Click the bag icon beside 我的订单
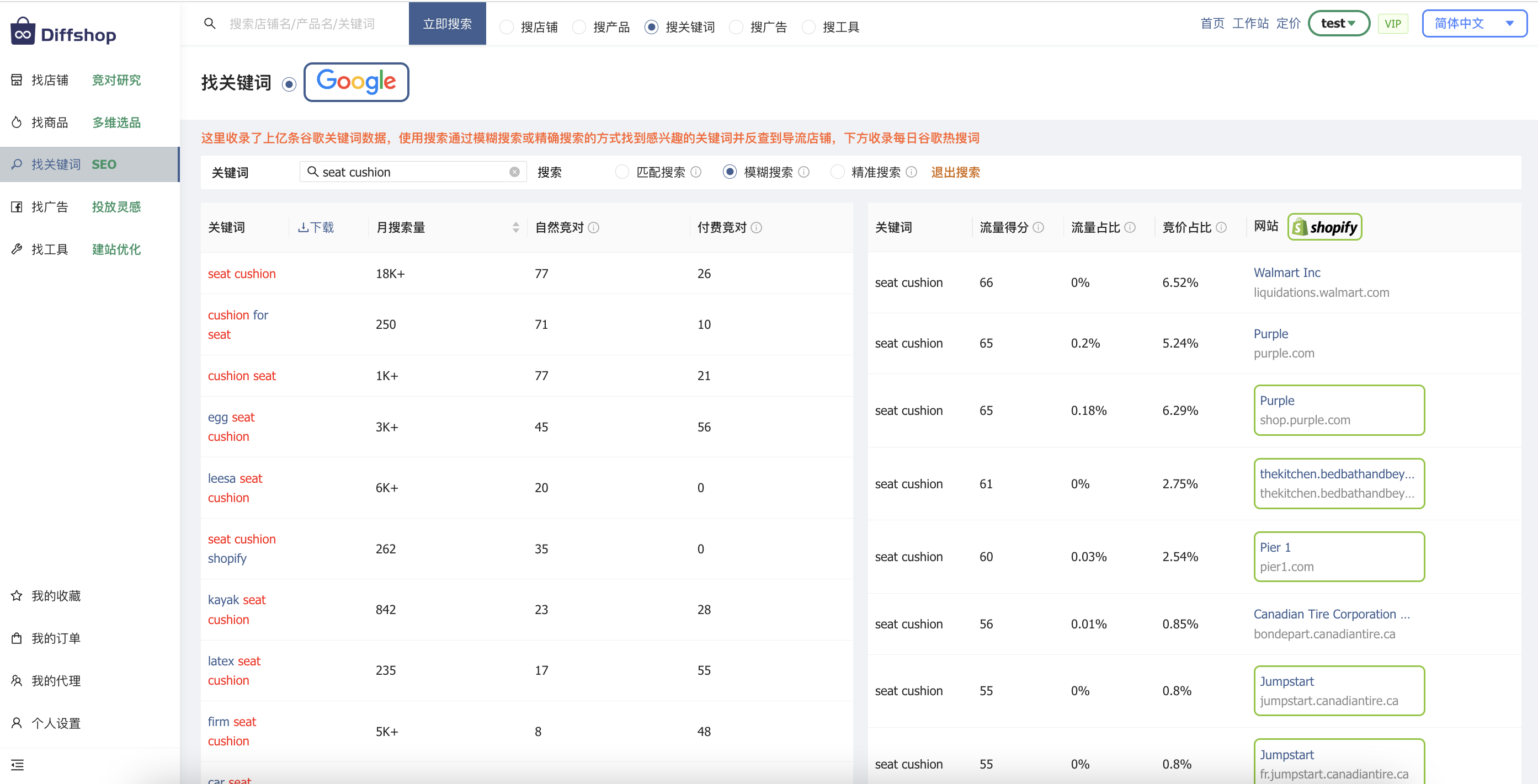 (x=17, y=638)
